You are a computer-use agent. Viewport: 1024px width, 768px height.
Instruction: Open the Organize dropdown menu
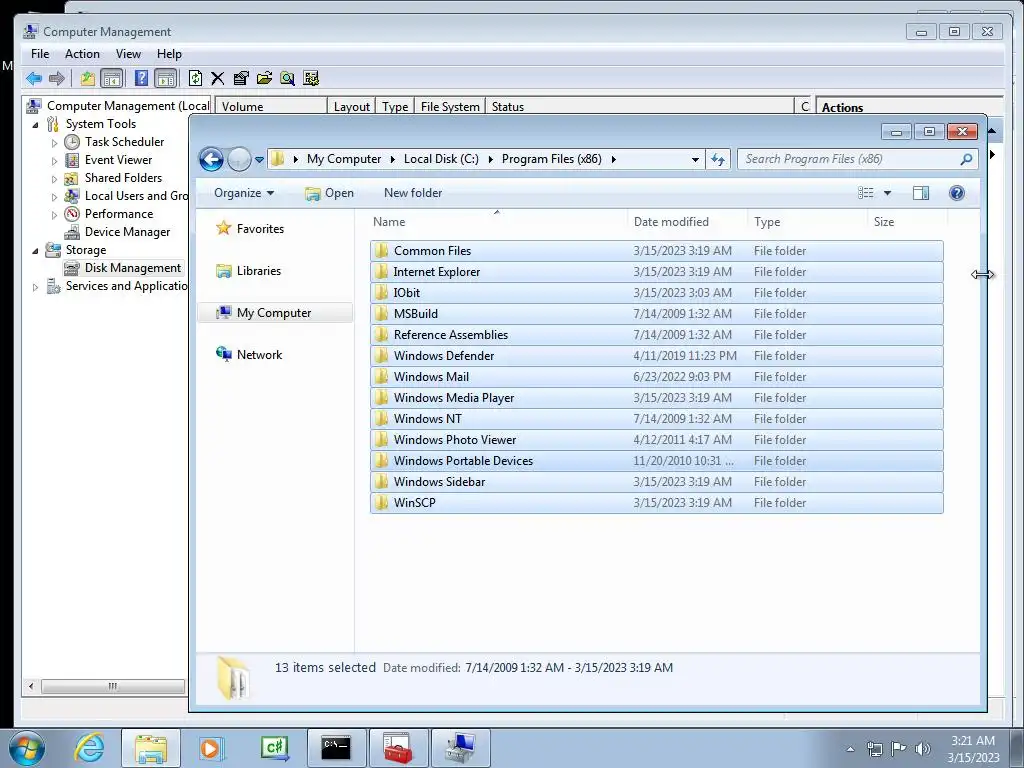pos(244,193)
